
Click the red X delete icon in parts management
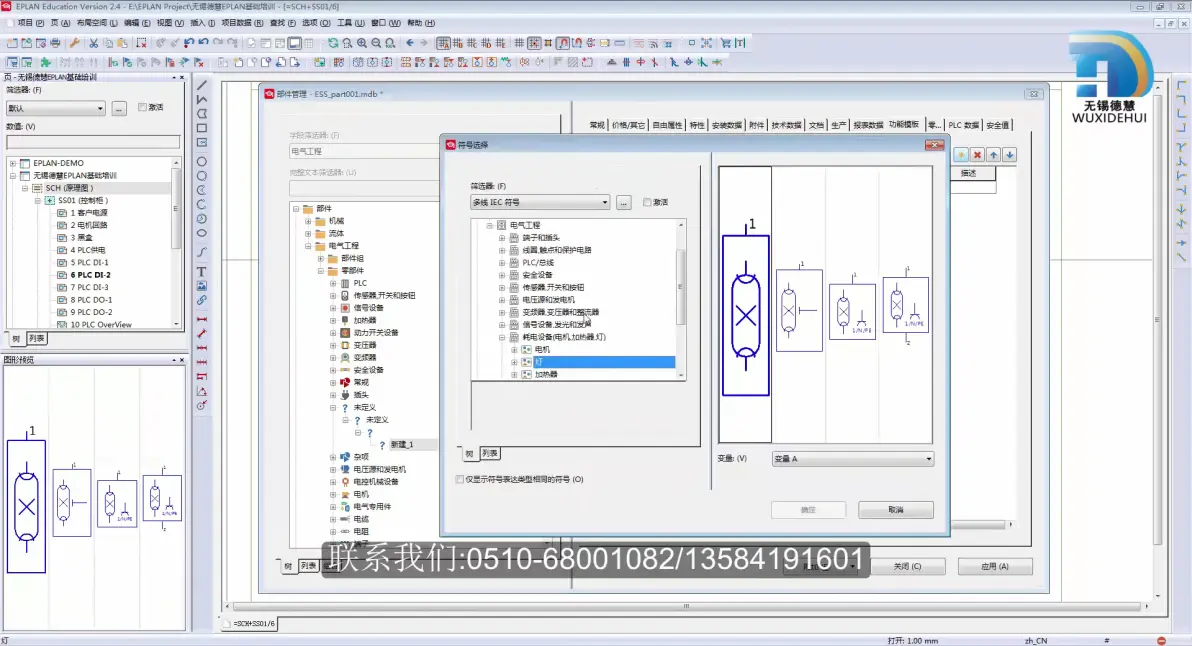point(978,154)
